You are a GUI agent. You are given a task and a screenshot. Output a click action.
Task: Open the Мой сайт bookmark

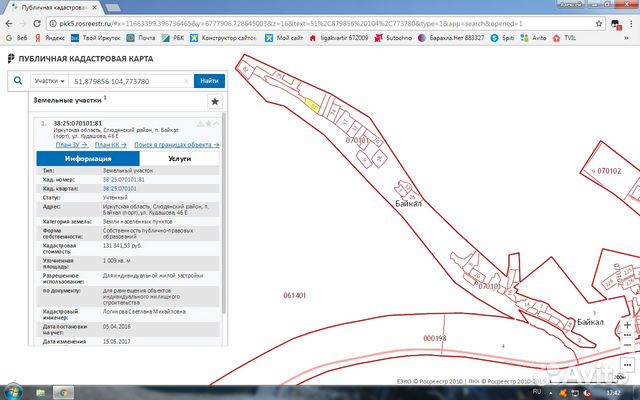tap(284, 38)
